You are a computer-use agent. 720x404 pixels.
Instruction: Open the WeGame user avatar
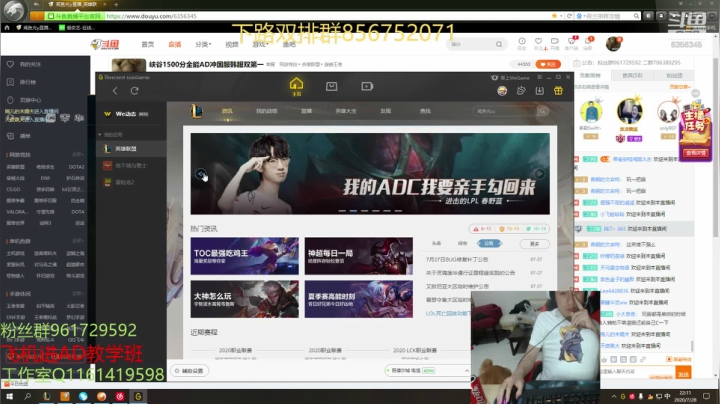[502, 91]
